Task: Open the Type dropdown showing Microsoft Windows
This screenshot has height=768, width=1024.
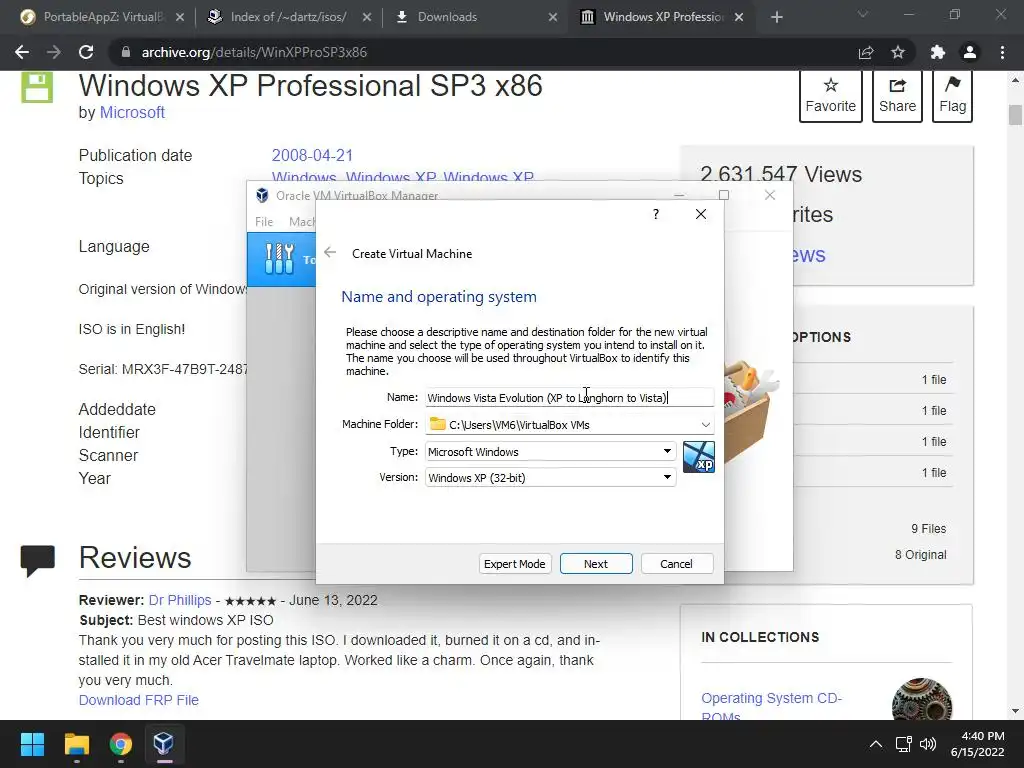Action: tap(550, 451)
